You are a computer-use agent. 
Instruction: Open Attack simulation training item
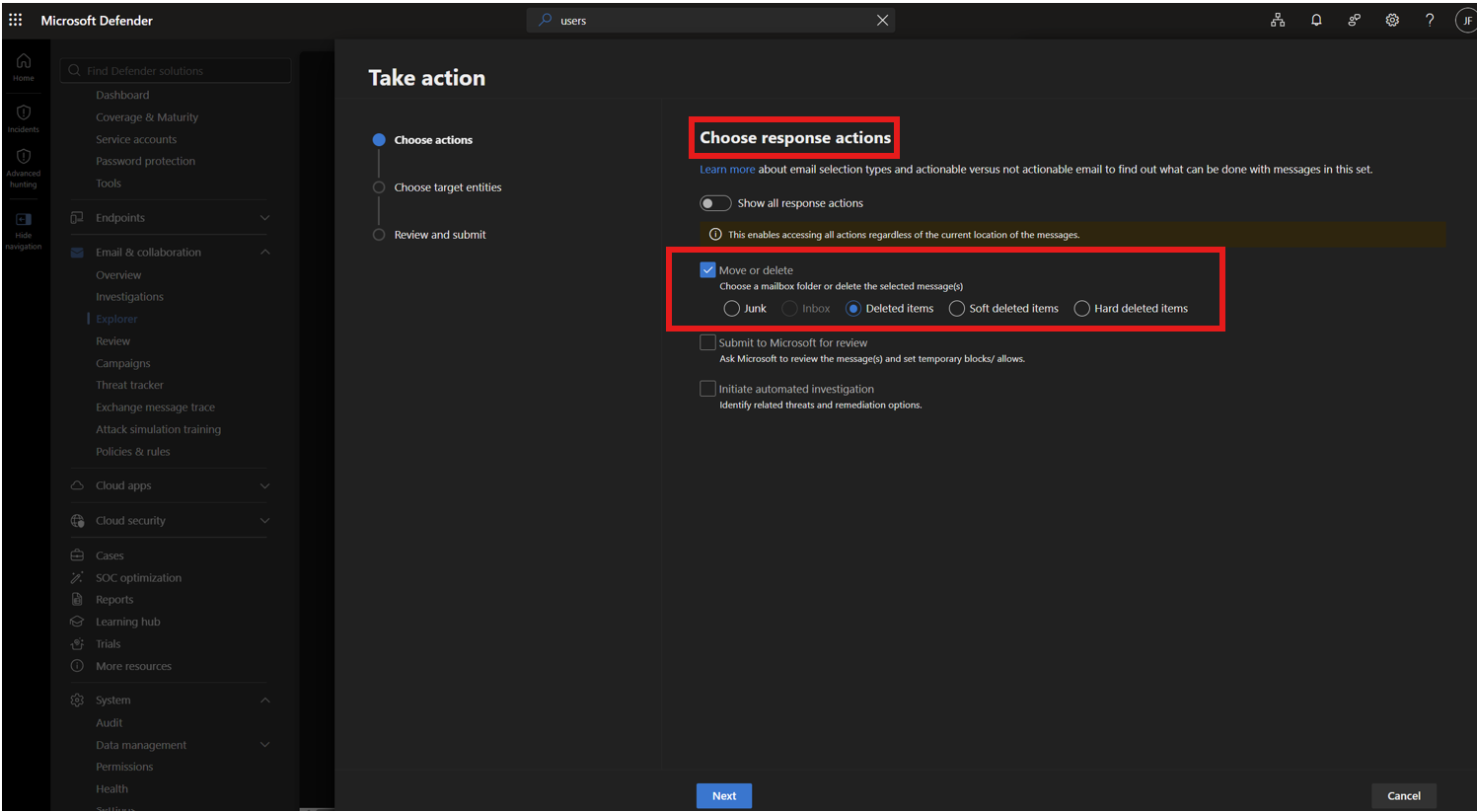158,429
